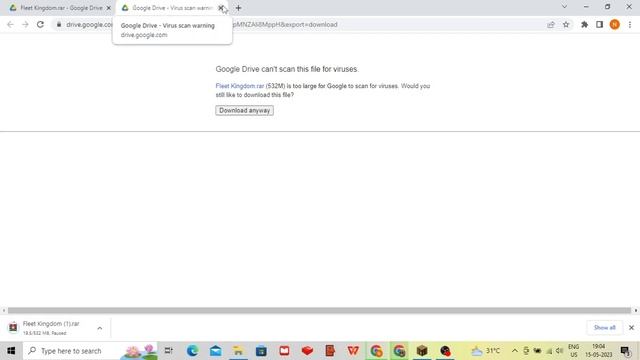This screenshot has height=360, width=640.
Task: Open the Fleet Kingdom.rar link
Action: point(240,86)
